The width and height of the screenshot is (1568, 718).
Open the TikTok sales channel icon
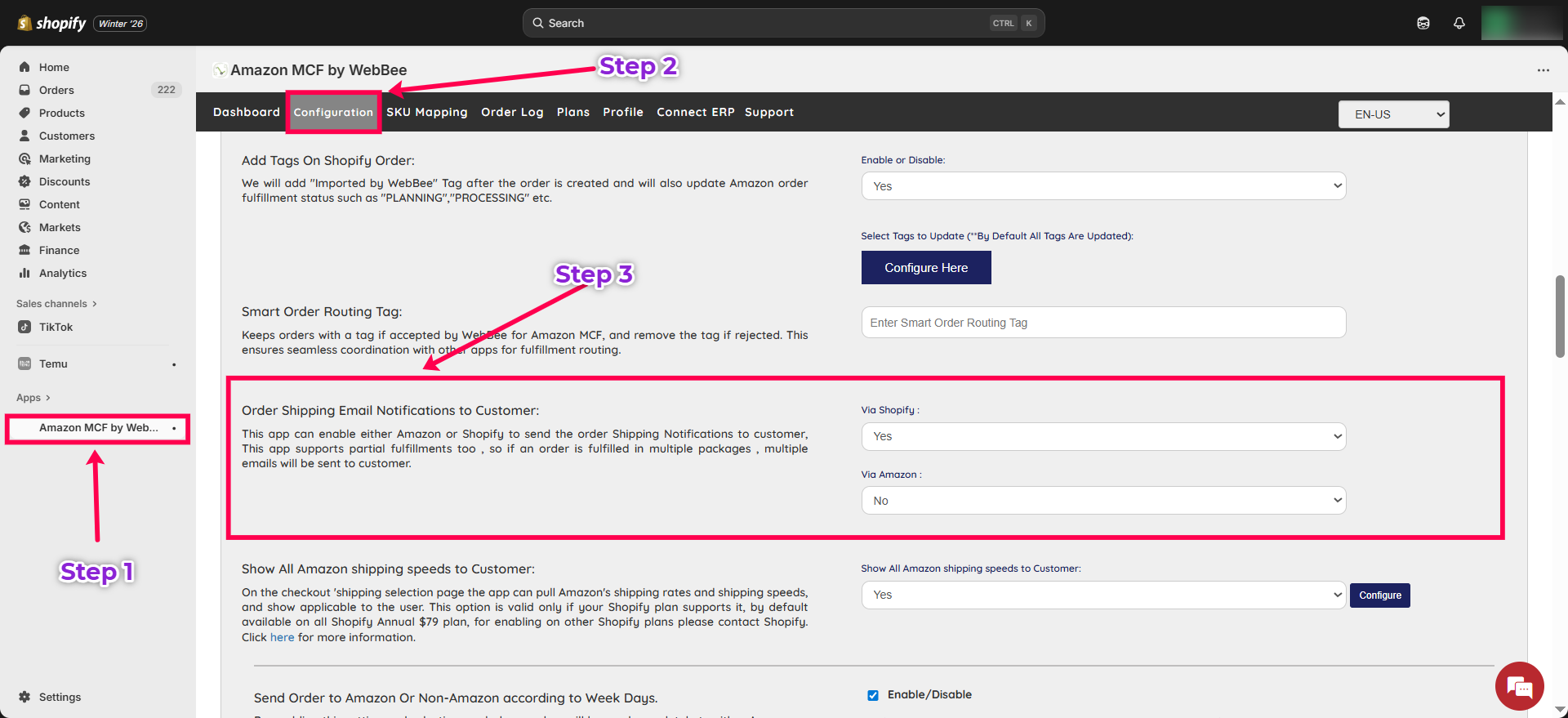click(x=24, y=327)
